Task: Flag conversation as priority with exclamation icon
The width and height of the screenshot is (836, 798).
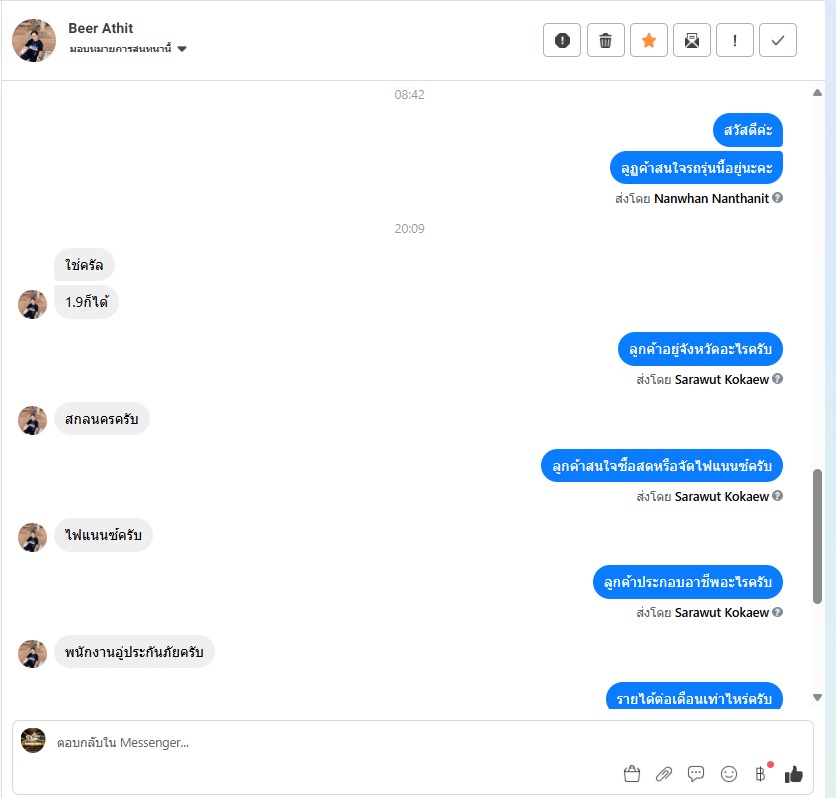Action: click(735, 40)
